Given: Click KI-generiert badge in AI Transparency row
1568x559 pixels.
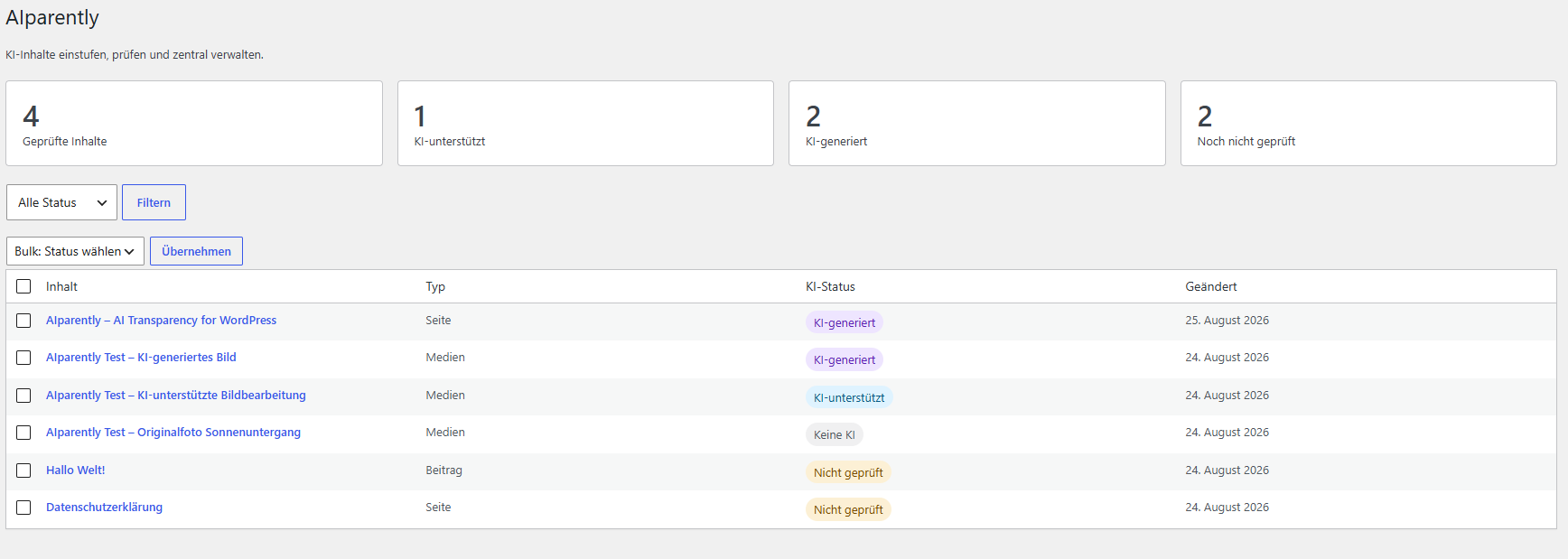Looking at the screenshot, I should pyautogui.click(x=845, y=322).
